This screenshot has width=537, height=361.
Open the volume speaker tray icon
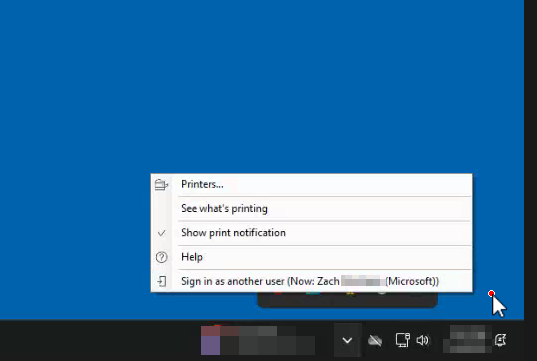tap(423, 340)
